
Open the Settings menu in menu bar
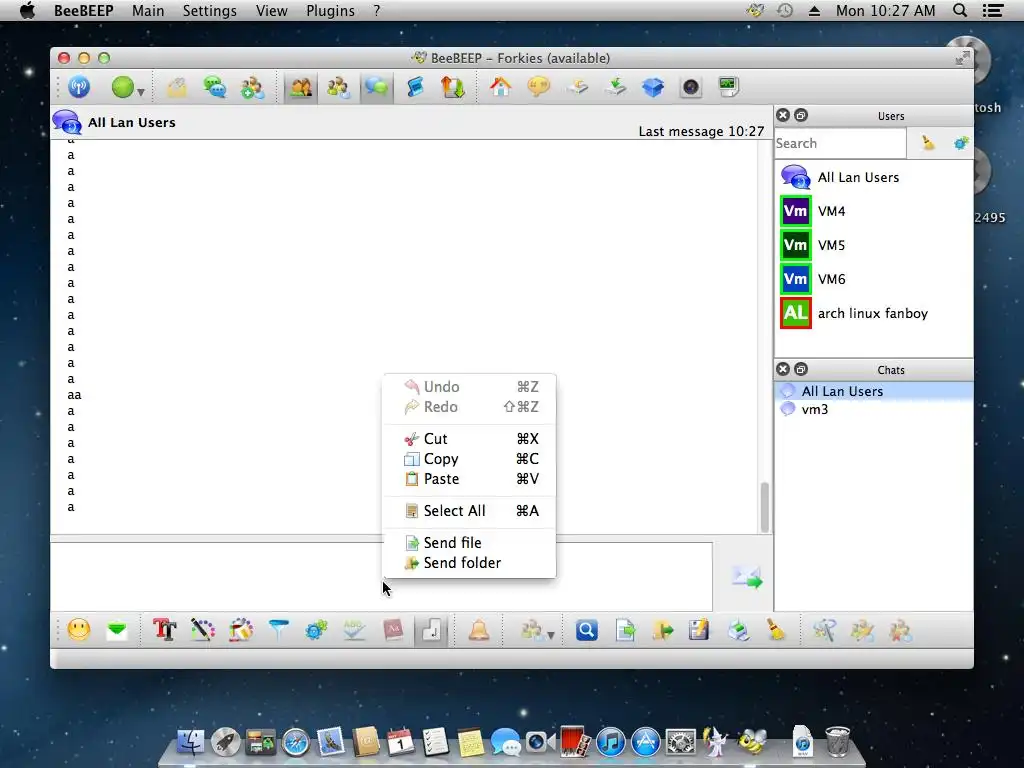pos(210,10)
